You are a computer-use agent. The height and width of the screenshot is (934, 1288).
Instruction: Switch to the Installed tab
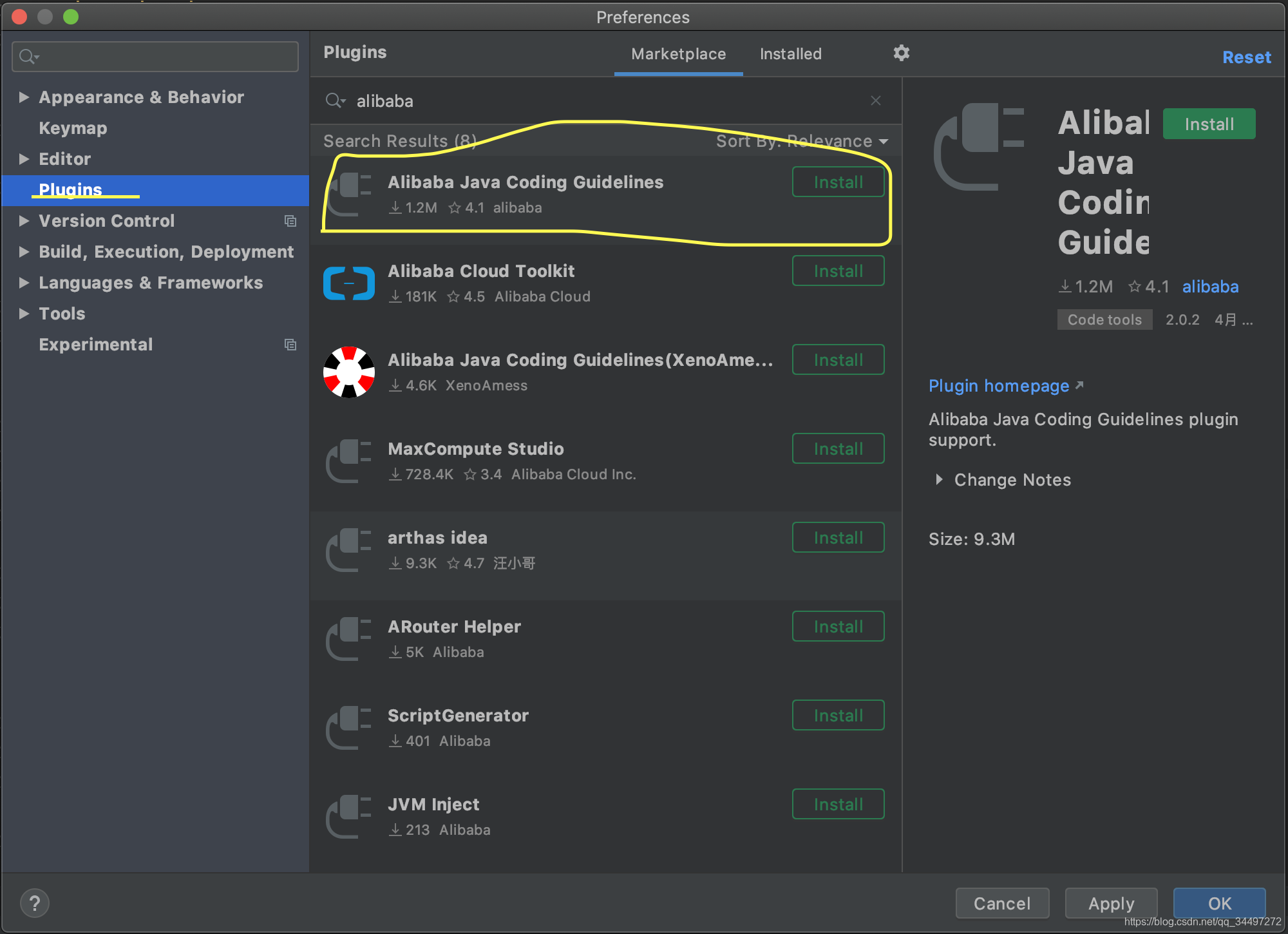[x=790, y=54]
